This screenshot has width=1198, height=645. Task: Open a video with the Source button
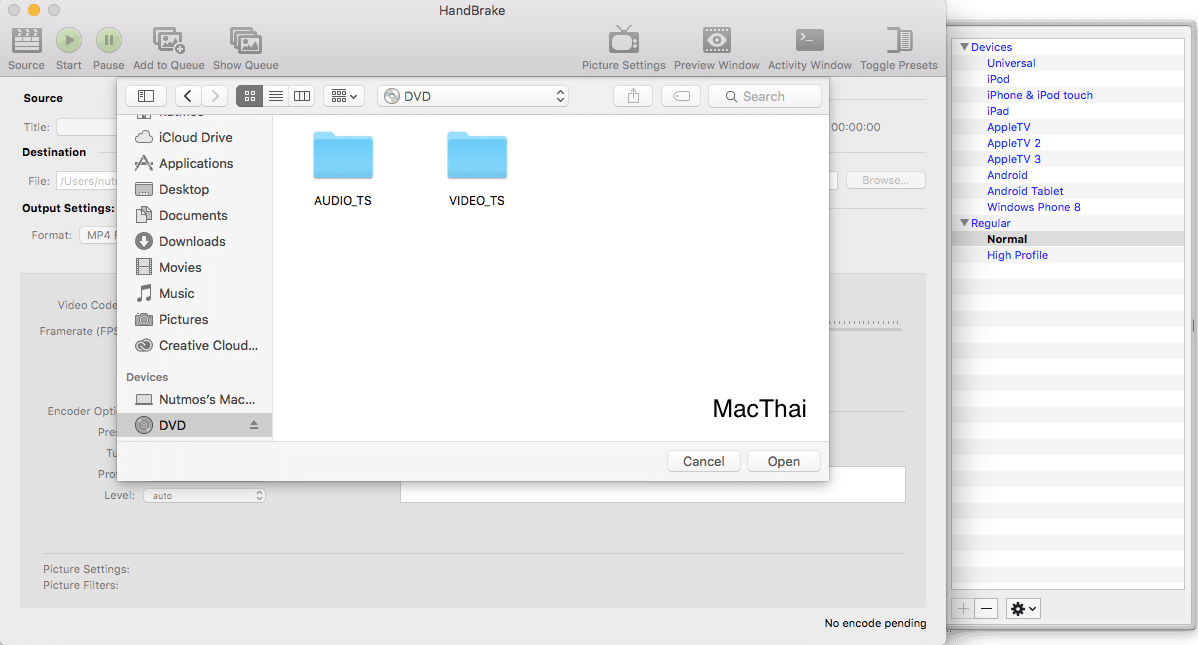[25, 46]
